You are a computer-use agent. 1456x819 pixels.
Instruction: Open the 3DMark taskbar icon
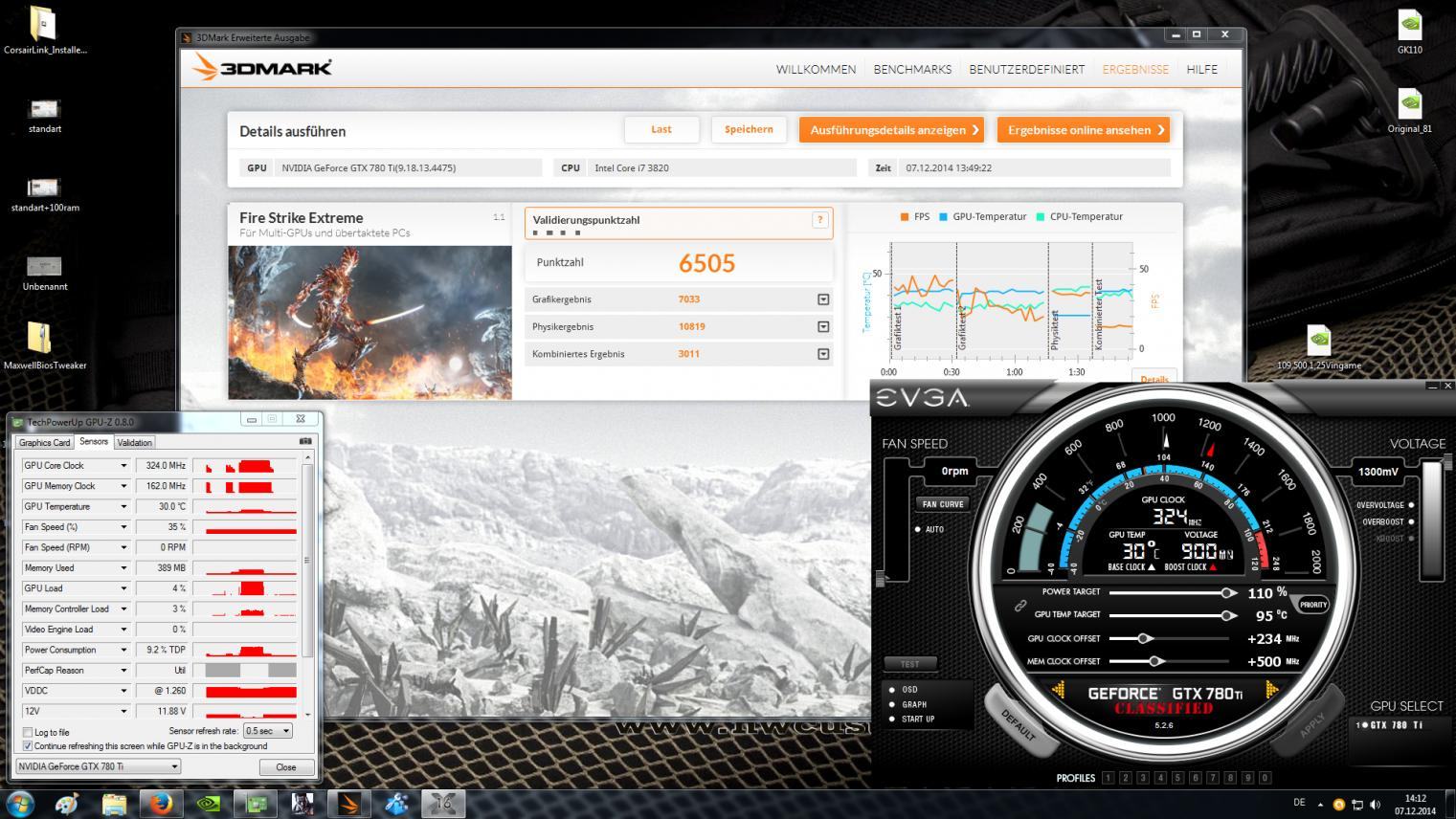349,803
